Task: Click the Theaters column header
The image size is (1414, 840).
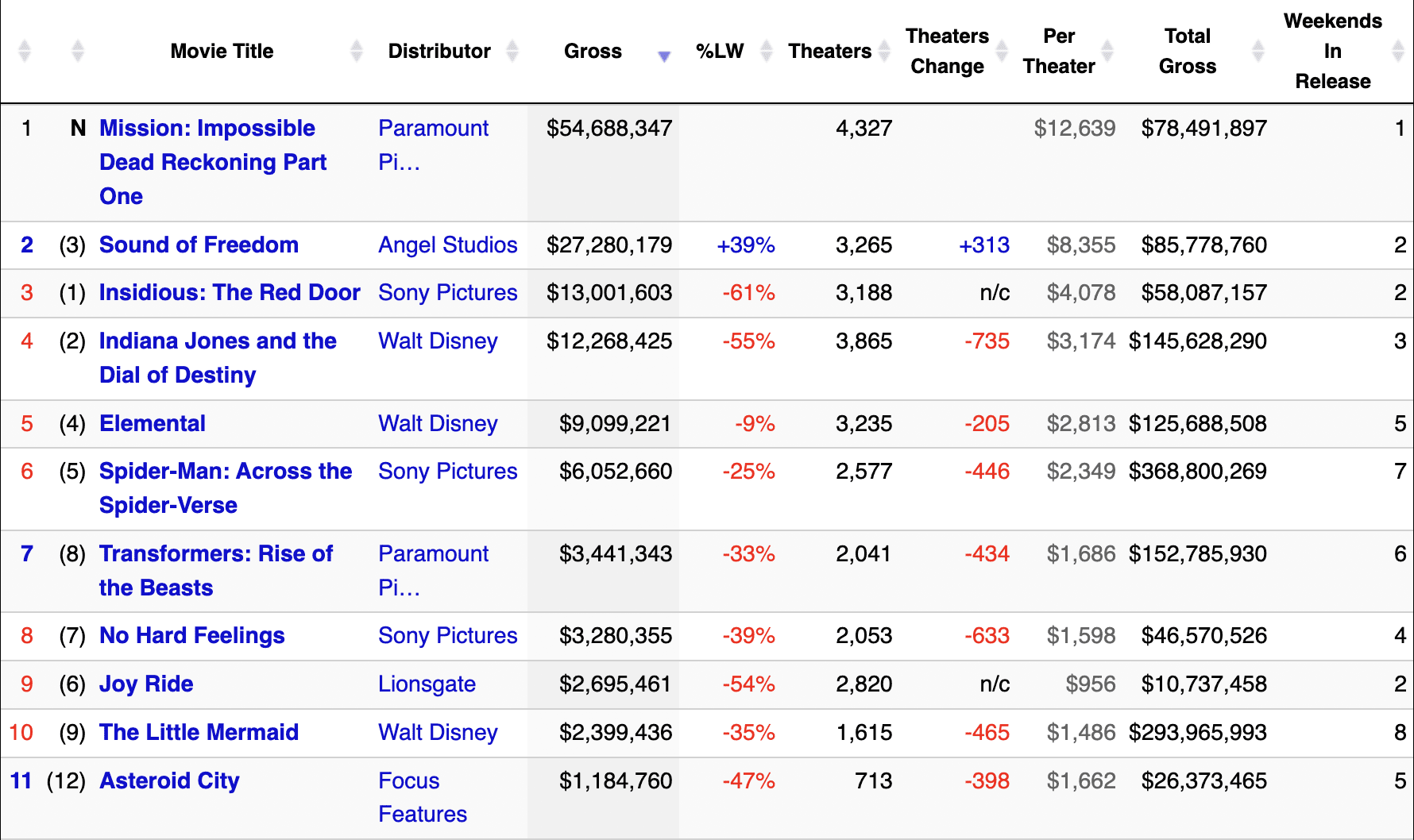Action: point(829,52)
